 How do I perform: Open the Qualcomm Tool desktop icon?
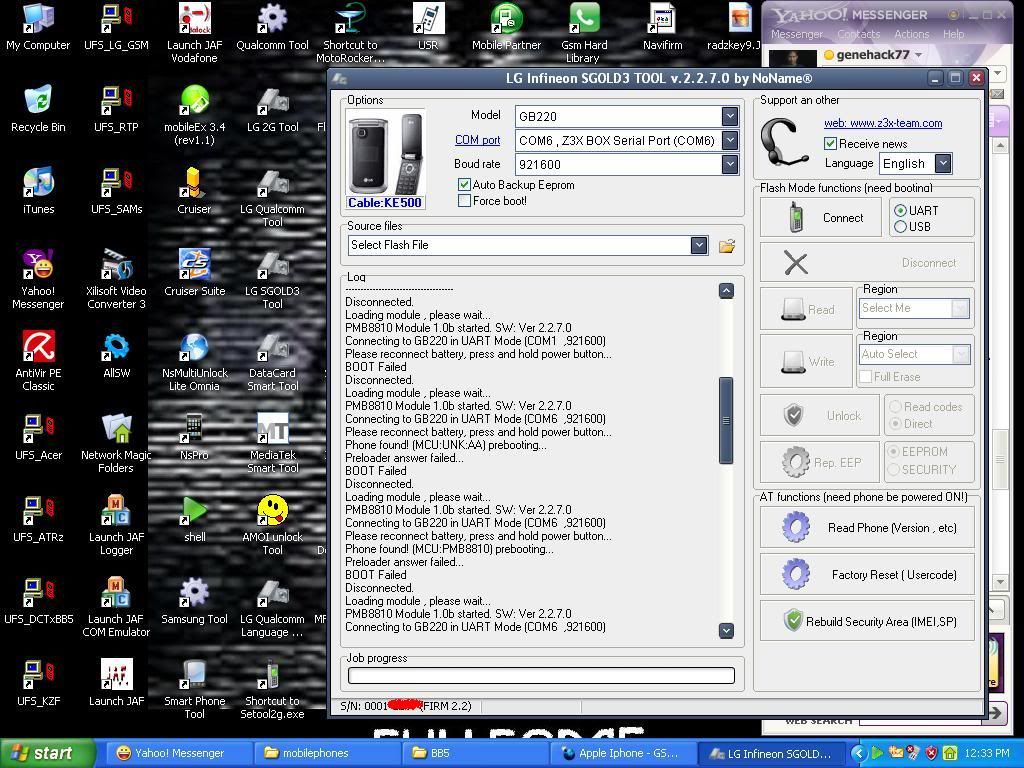coord(272,27)
